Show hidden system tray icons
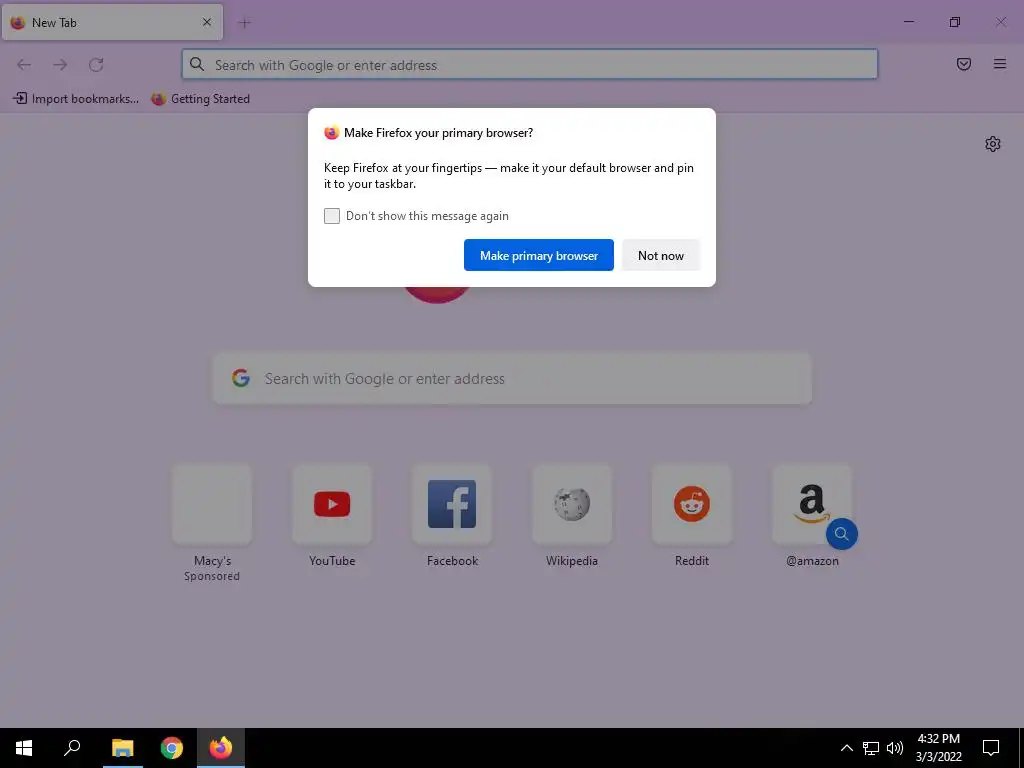The image size is (1024, 768). (x=846, y=748)
